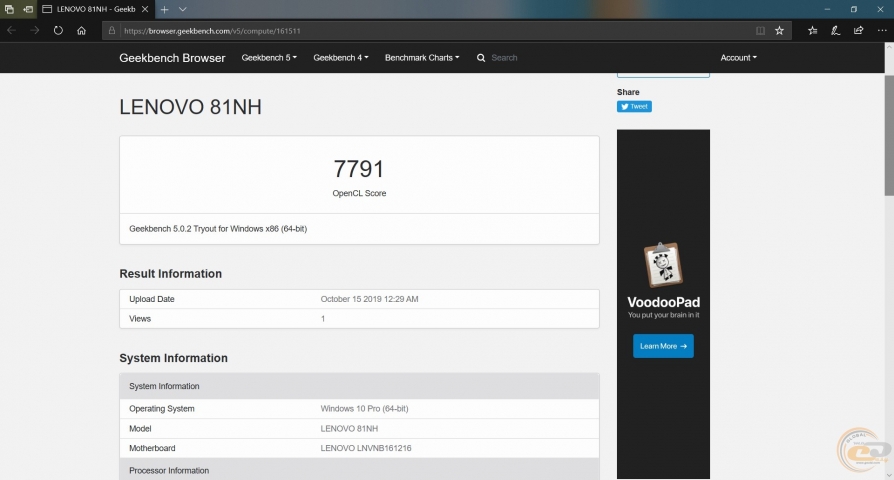Click the page vertical scrollbar thumb
894x480 pixels.
click(x=889, y=135)
